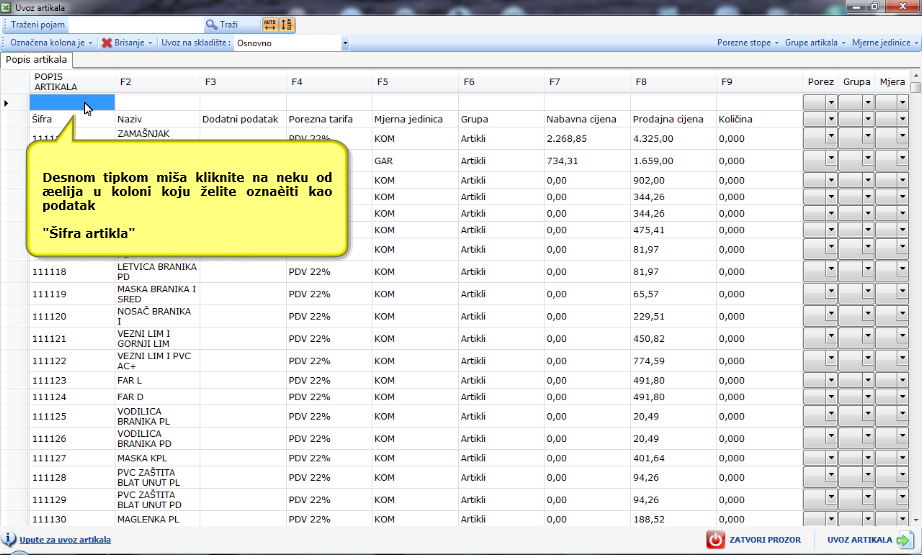Viewport: 922px width, 555px height.
Task: Select price cell "4.325,00"
Action: [673, 139]
